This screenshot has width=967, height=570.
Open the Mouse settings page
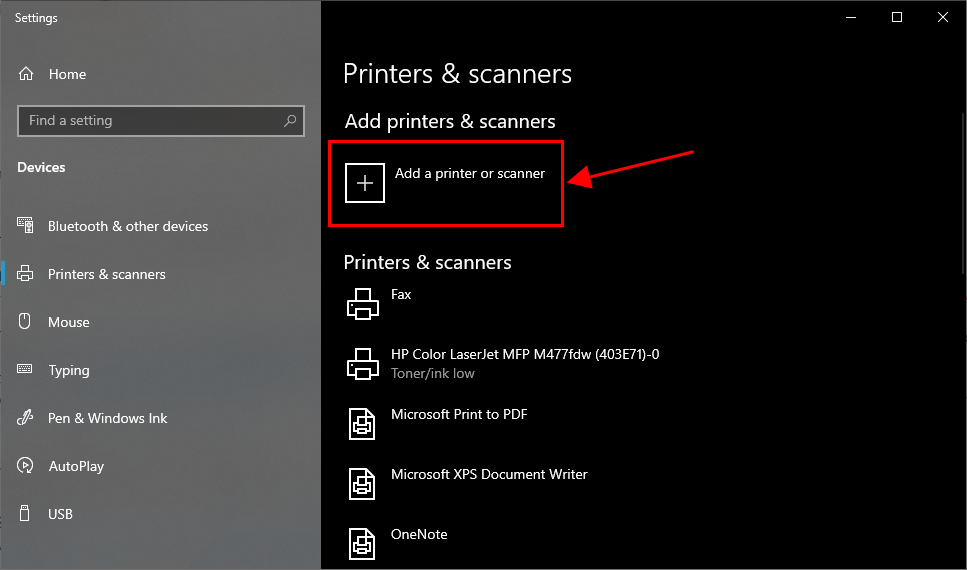pos(69,322)
